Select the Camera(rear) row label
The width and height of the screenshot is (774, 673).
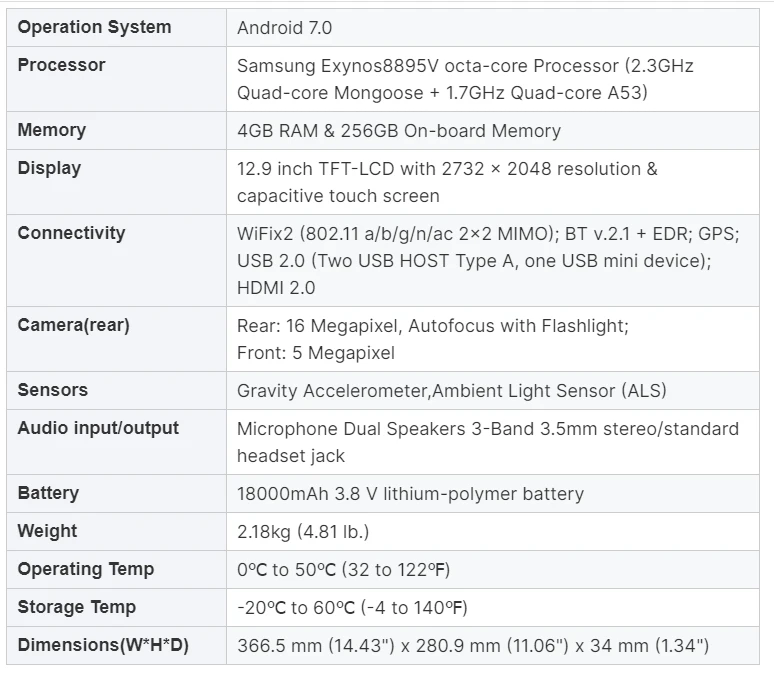(x=73, y=325)
